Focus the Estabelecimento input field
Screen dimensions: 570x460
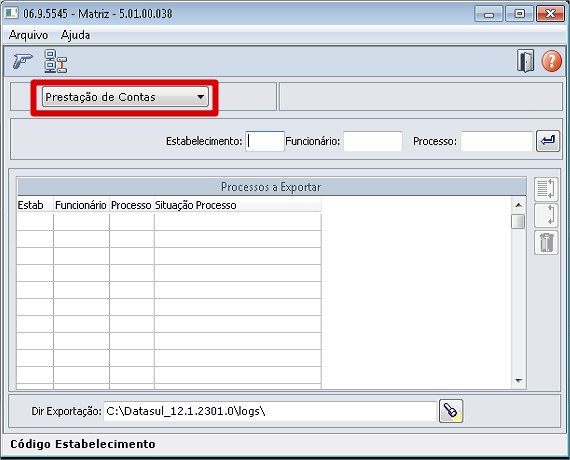coord(265,141)
